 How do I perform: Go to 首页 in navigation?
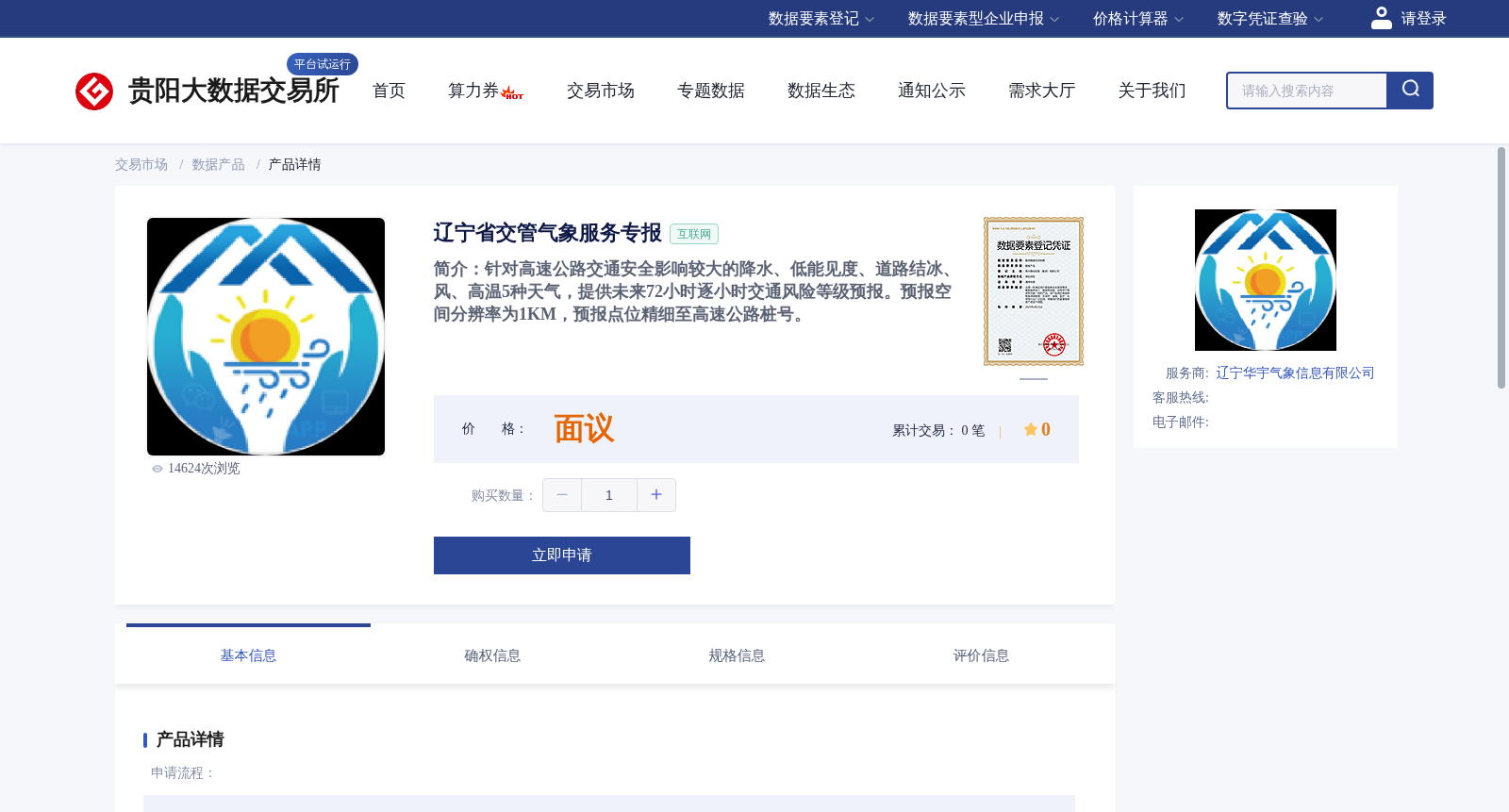389,91
